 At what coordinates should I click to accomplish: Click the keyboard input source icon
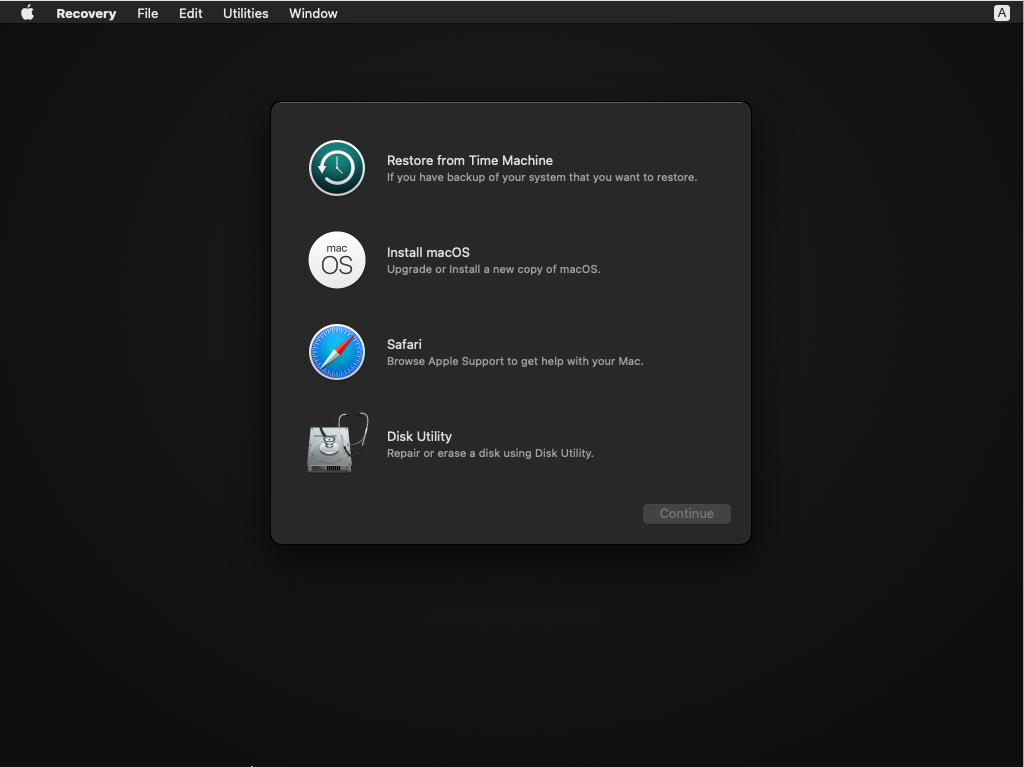1001,13
